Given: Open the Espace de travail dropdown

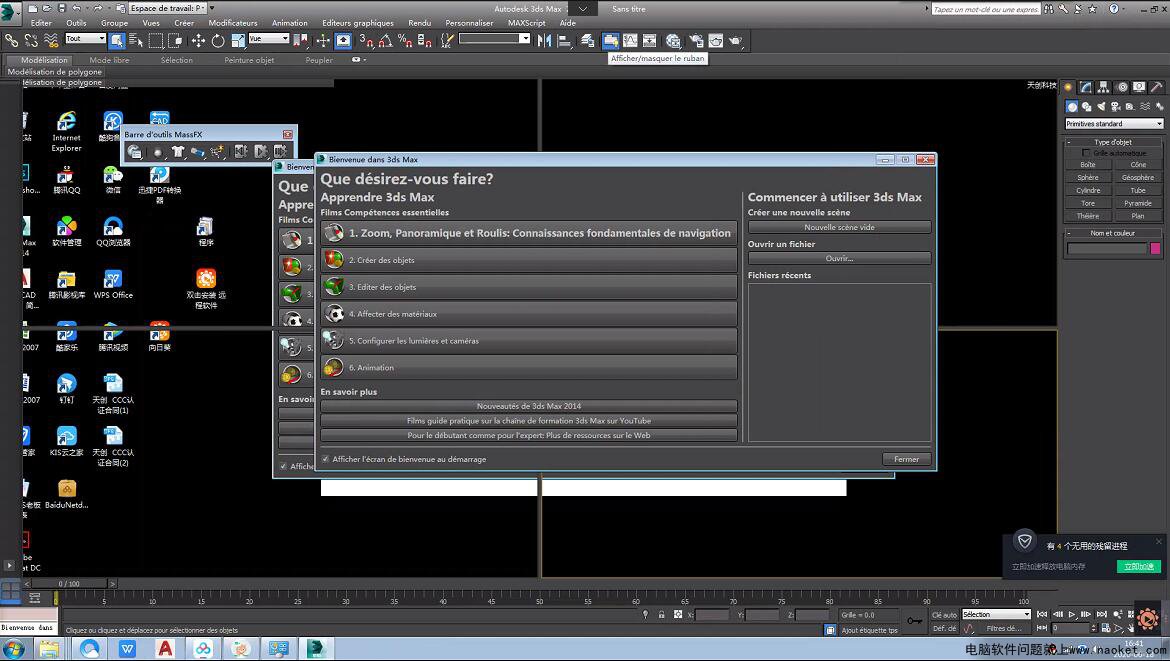Looking at the screenshot, I should click(x=168, y=8).
